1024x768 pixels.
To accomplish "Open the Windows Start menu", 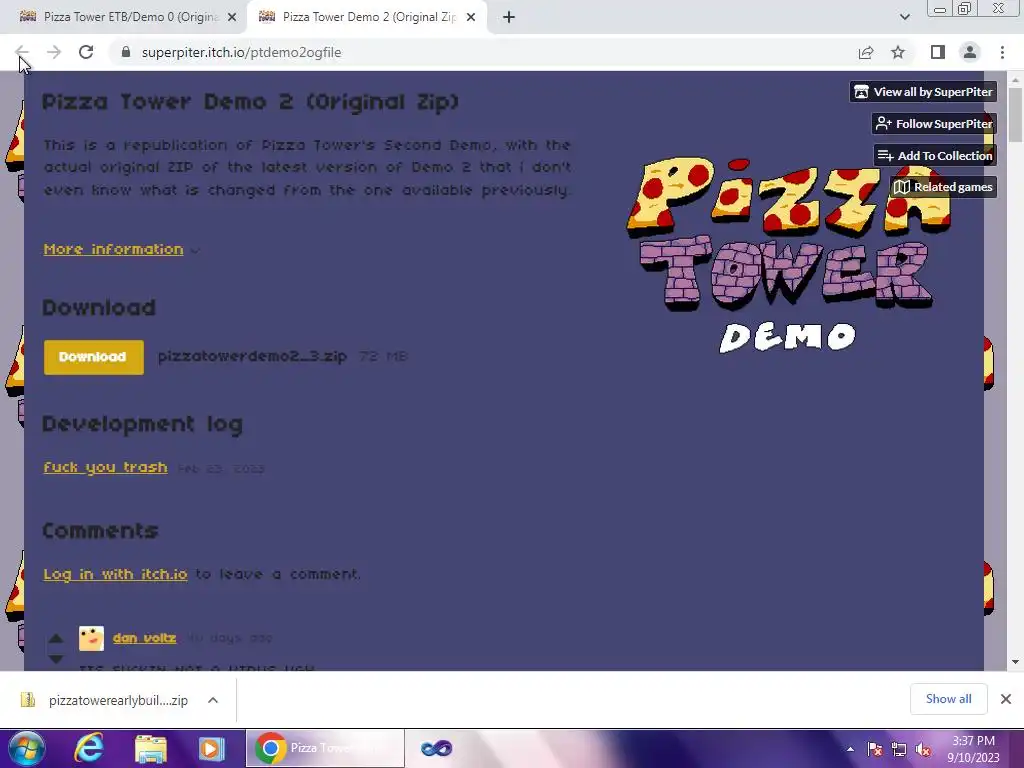I will (x=27, y=748).
